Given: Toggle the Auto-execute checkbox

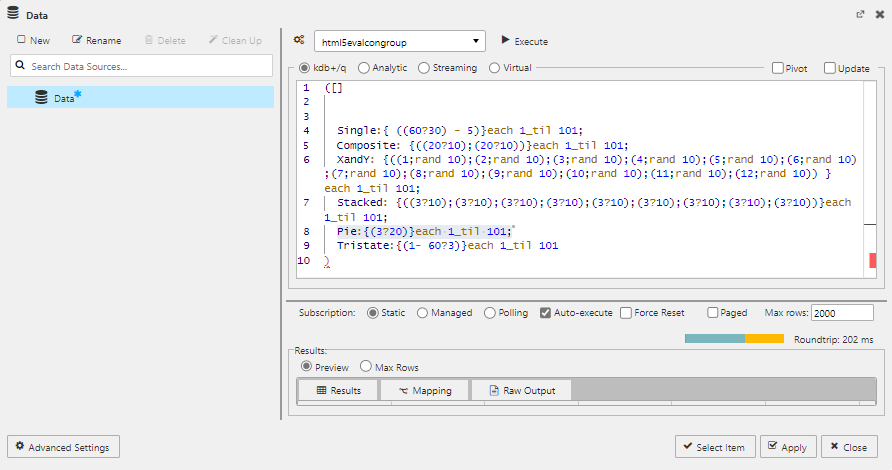Looking at the screenshot, I should [x=545, y=313].
